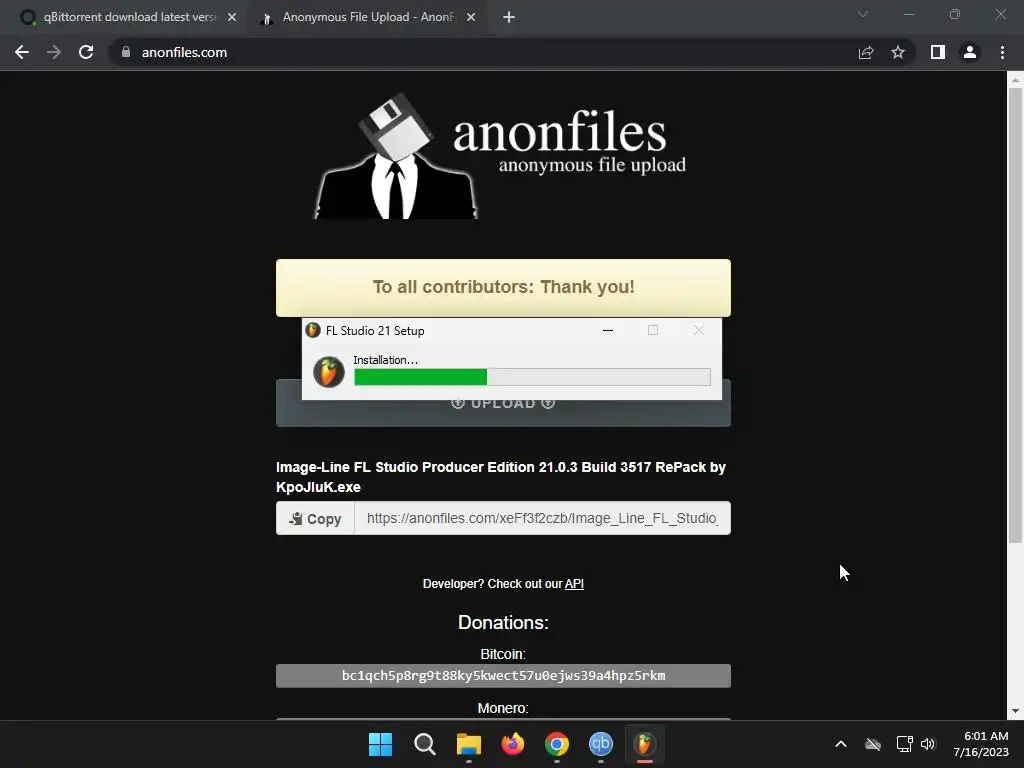Click the UPLOAD button
Screen dimensions: 1024x768
point(504,413)
